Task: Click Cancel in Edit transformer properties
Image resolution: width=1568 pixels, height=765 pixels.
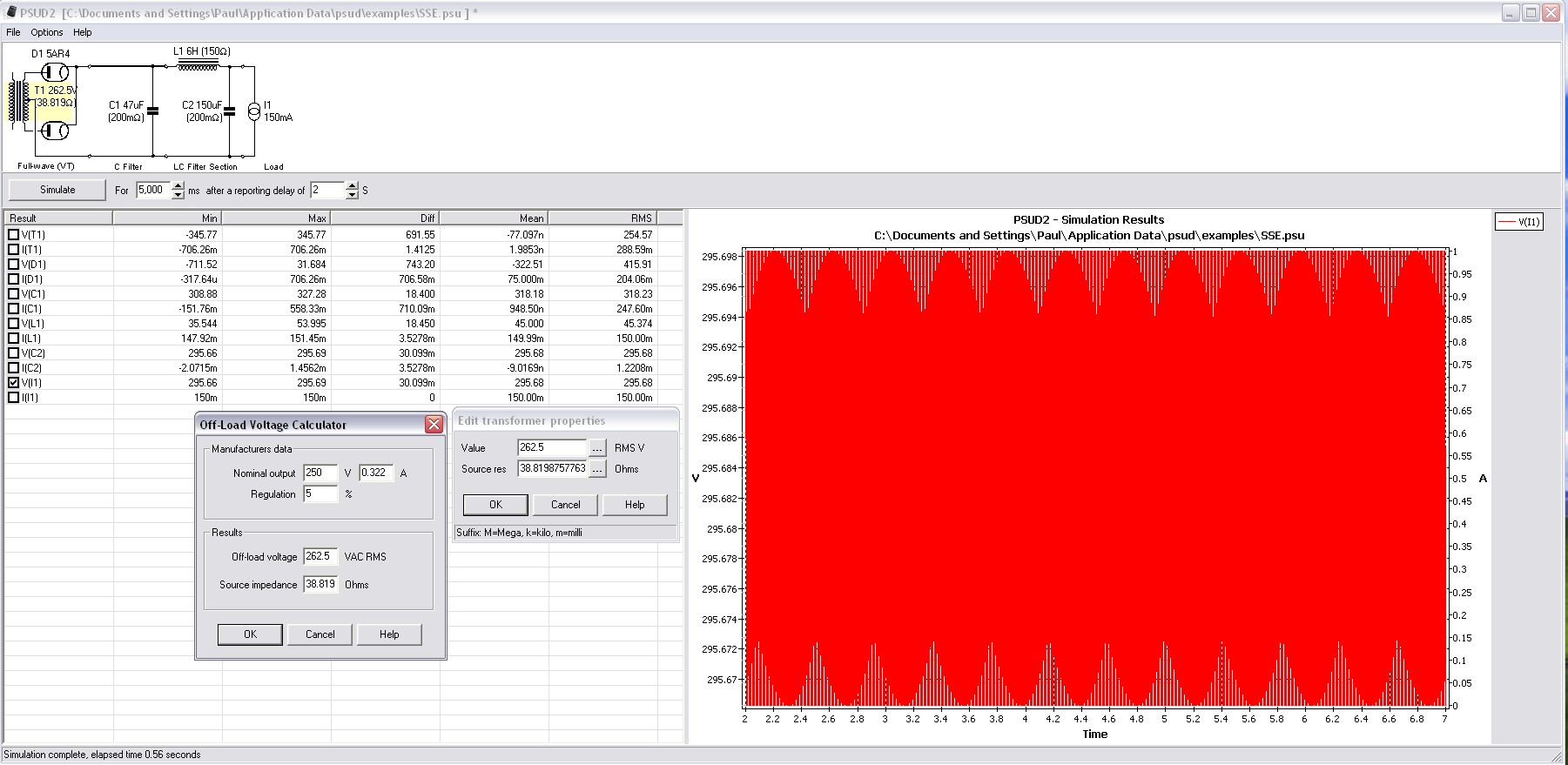Action: pos(565,505)
